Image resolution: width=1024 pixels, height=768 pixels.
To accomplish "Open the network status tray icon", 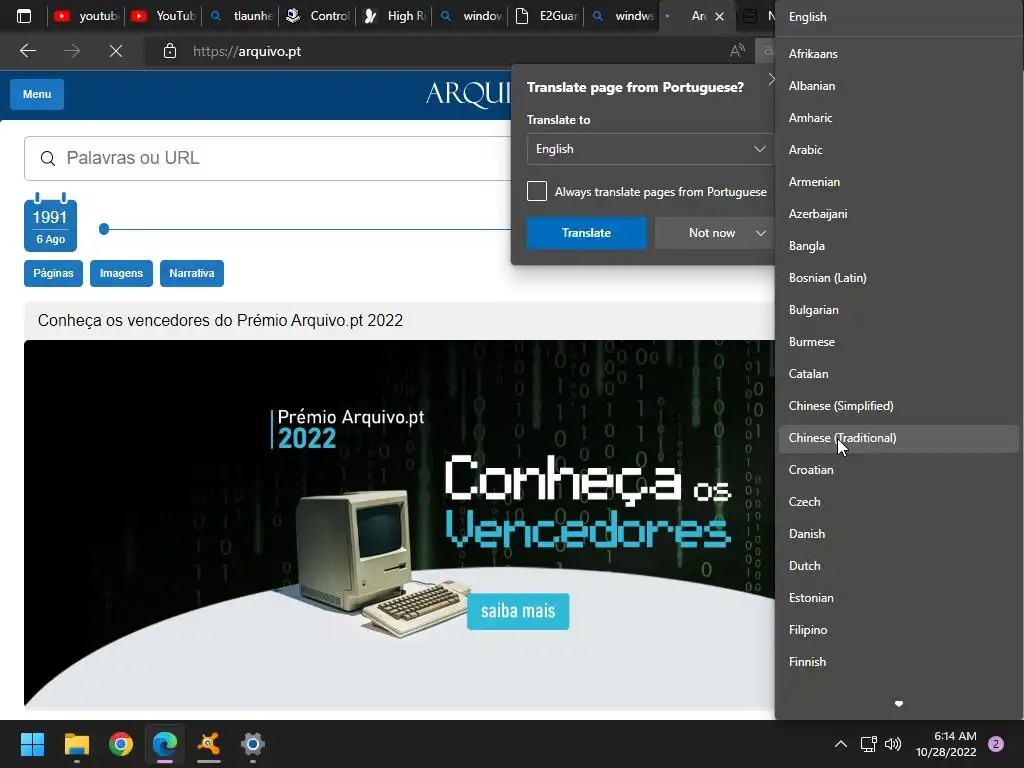I will pos(868,744).
